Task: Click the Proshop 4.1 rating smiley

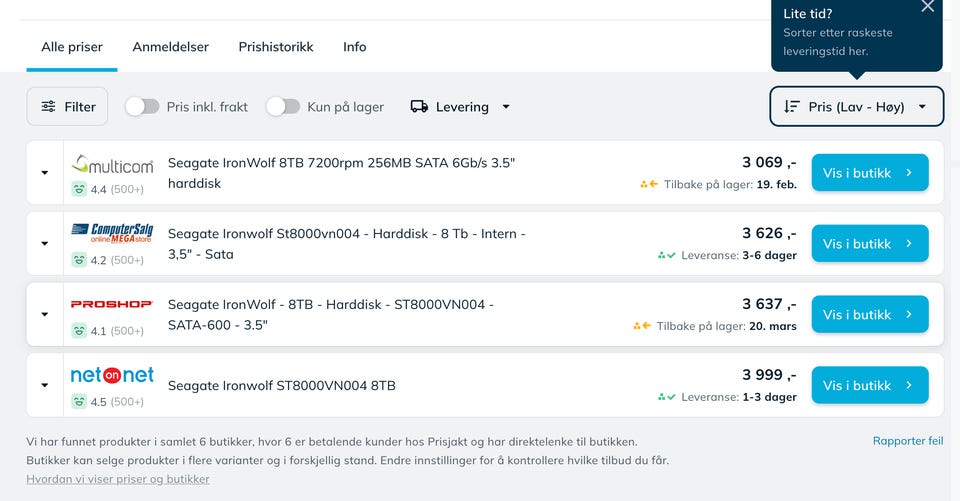Action: tap(79, 331)
